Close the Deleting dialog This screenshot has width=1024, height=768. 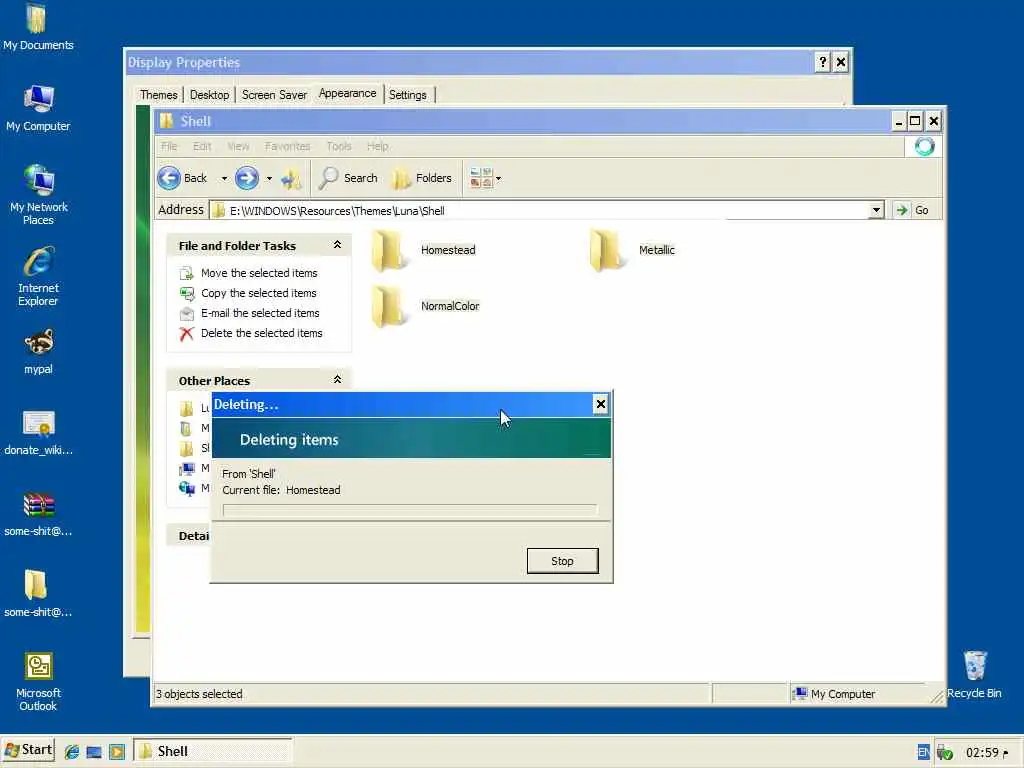601,404
